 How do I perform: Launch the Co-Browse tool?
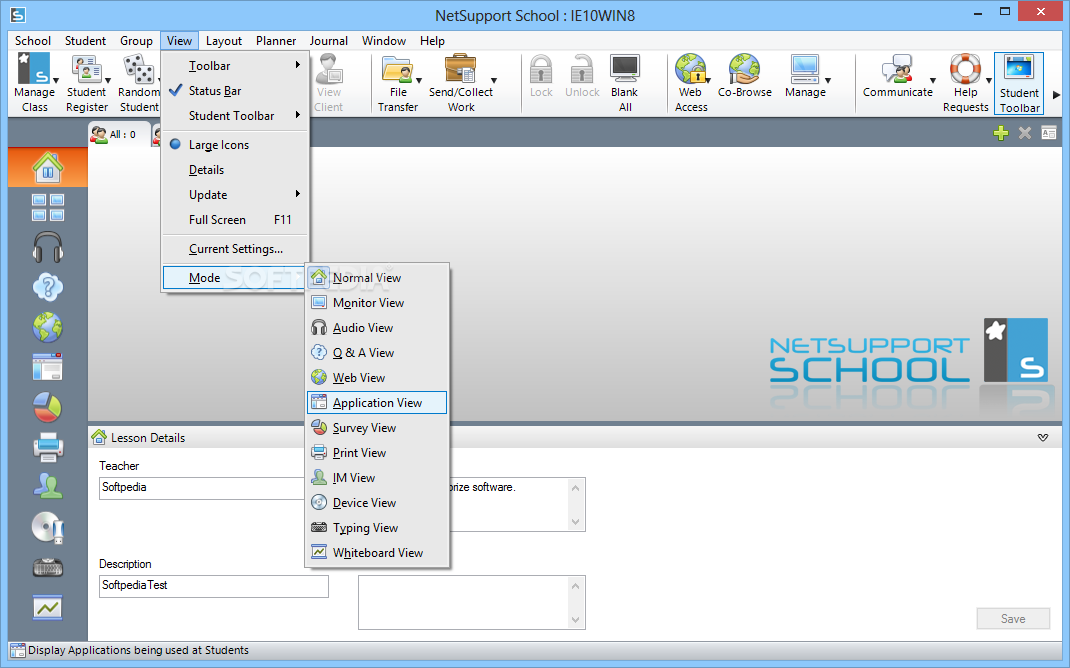pyautogui.click(x=744, y=76)
